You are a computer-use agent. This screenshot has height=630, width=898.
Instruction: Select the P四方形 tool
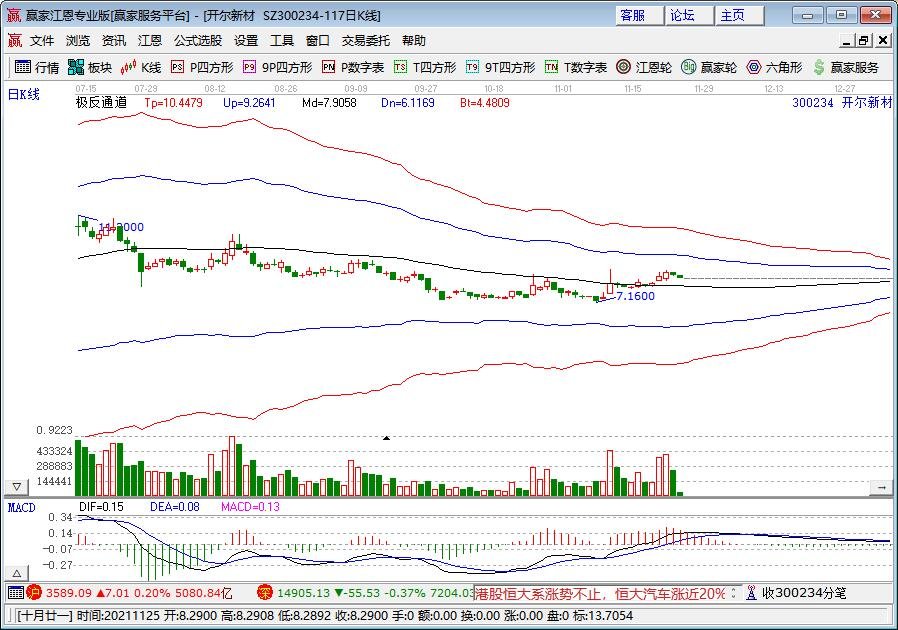click(202, 68)
